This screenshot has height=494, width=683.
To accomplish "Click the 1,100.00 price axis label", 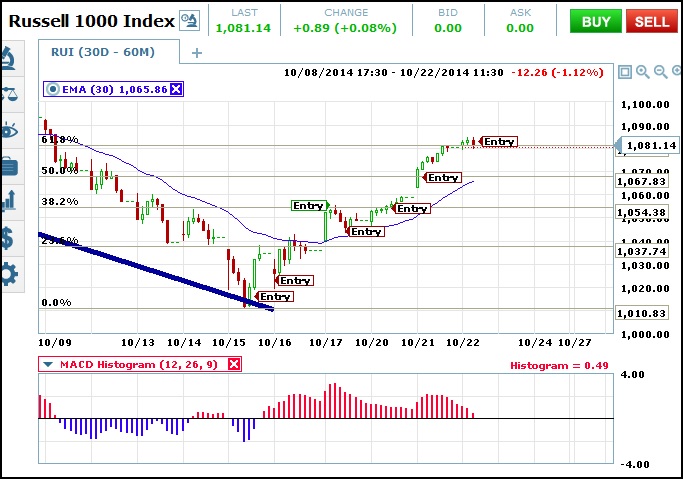I will point(645,104).
